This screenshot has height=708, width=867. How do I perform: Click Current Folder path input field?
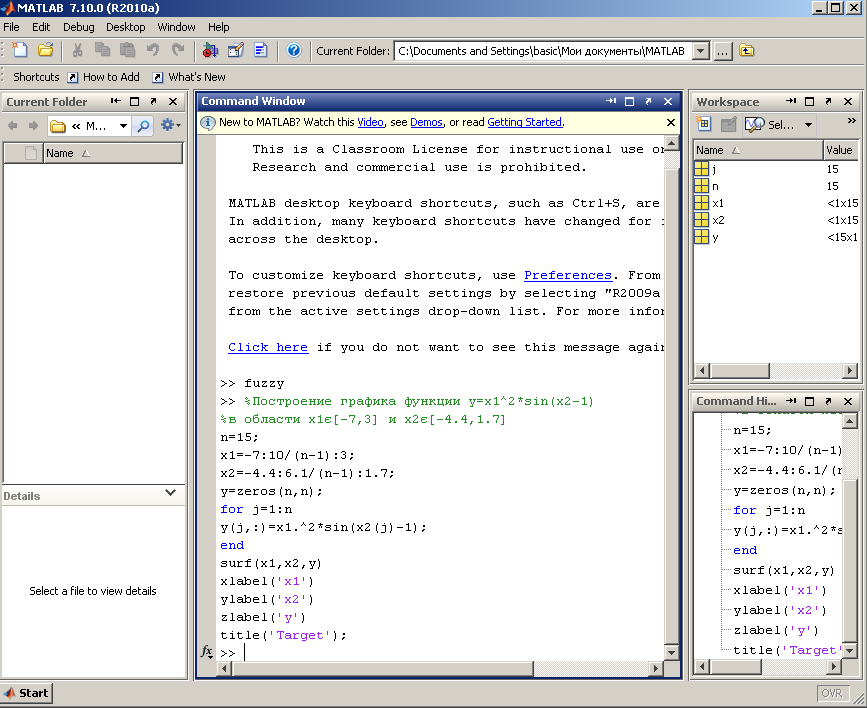[543, 51]
